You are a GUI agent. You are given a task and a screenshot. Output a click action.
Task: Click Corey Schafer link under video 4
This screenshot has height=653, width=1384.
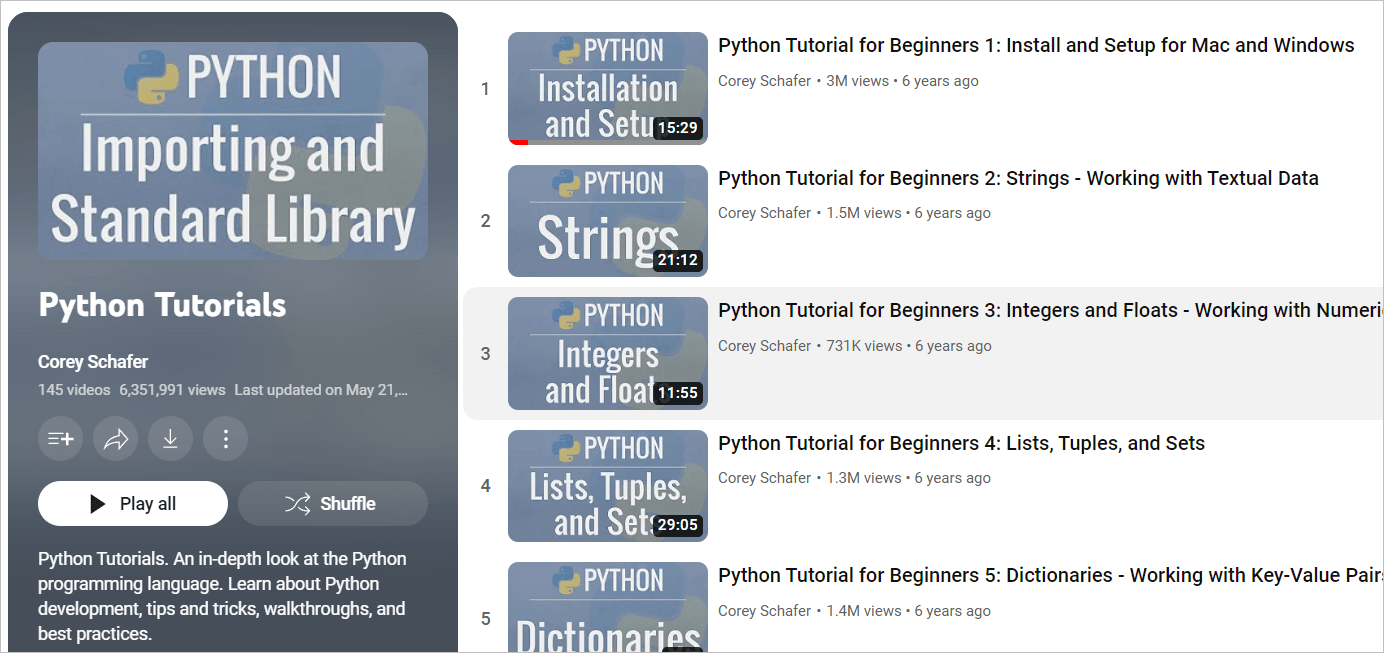(765, 478)
